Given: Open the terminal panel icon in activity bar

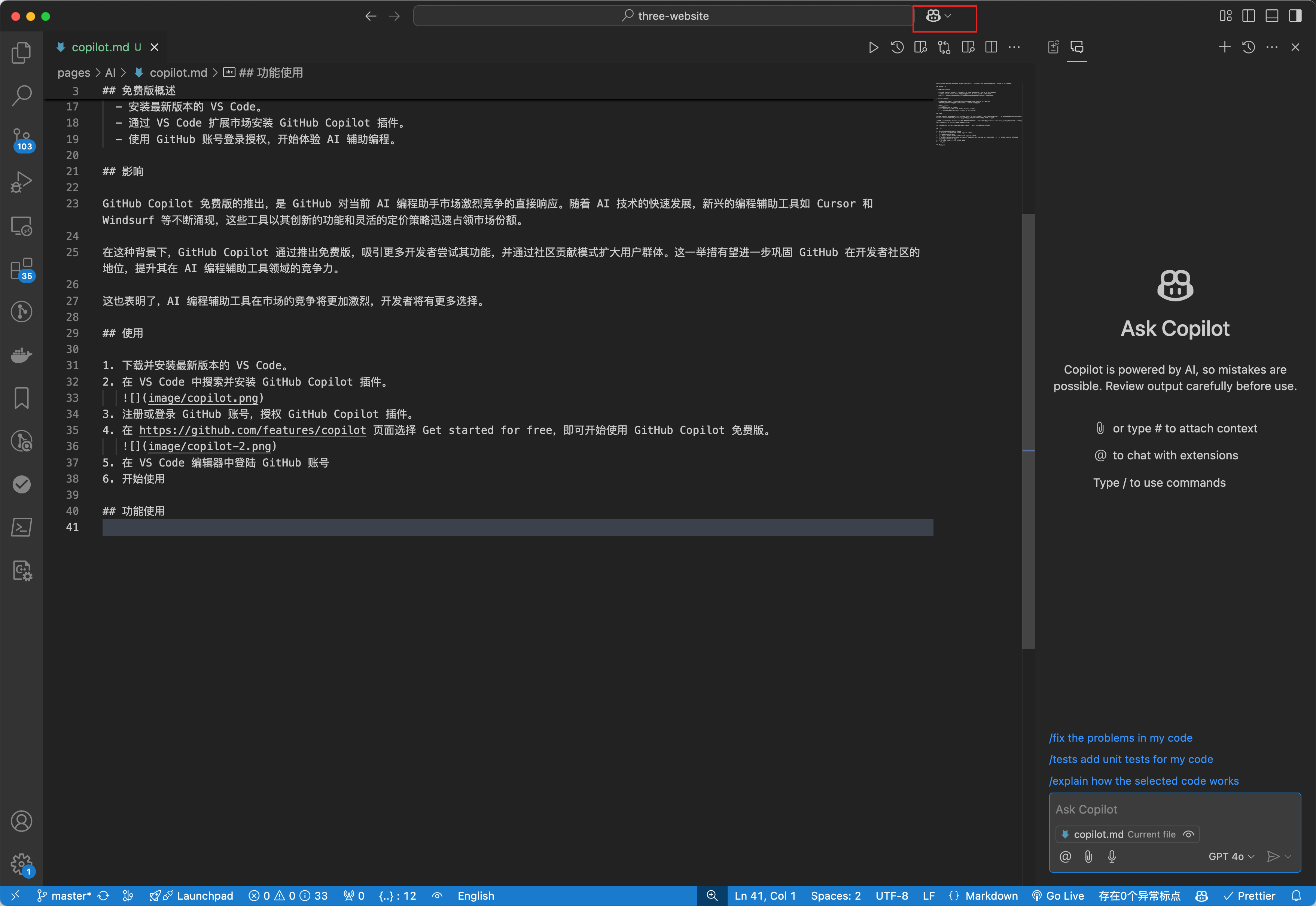Looking at the screenshot, I should [x=22, y=528].
